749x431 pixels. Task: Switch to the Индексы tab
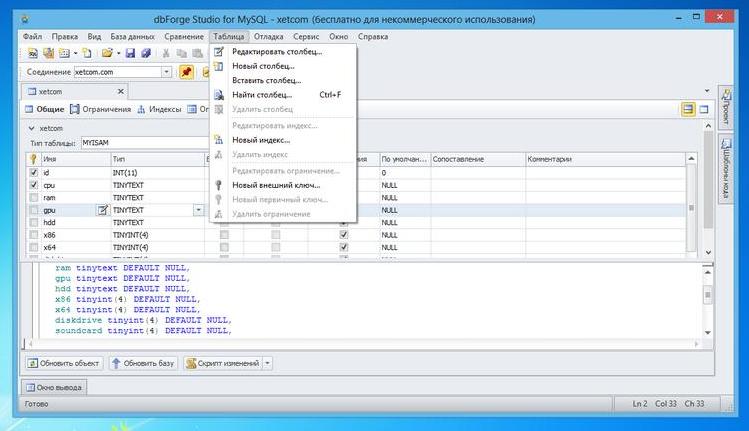[x=160, y=109]
